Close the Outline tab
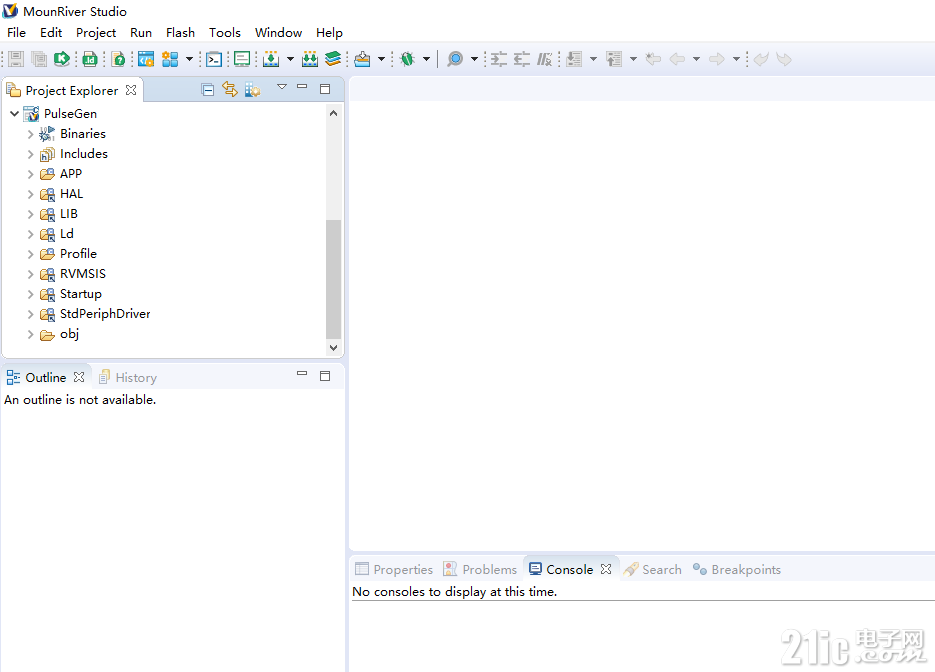 coord(79,377)
